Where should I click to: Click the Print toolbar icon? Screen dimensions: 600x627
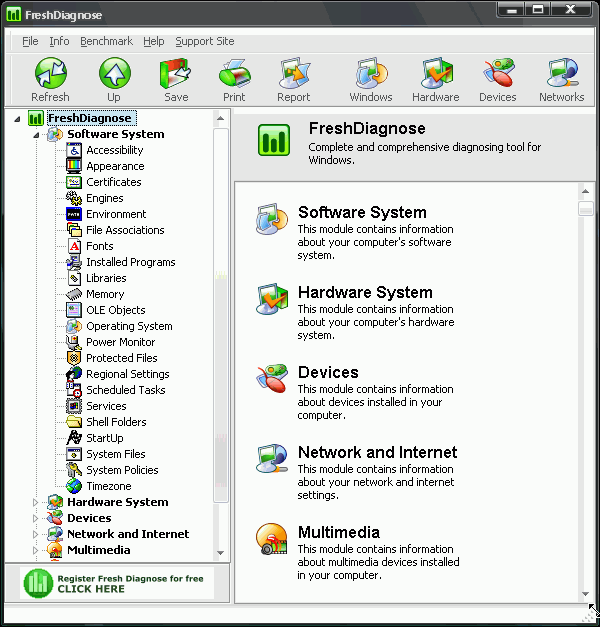235,73
